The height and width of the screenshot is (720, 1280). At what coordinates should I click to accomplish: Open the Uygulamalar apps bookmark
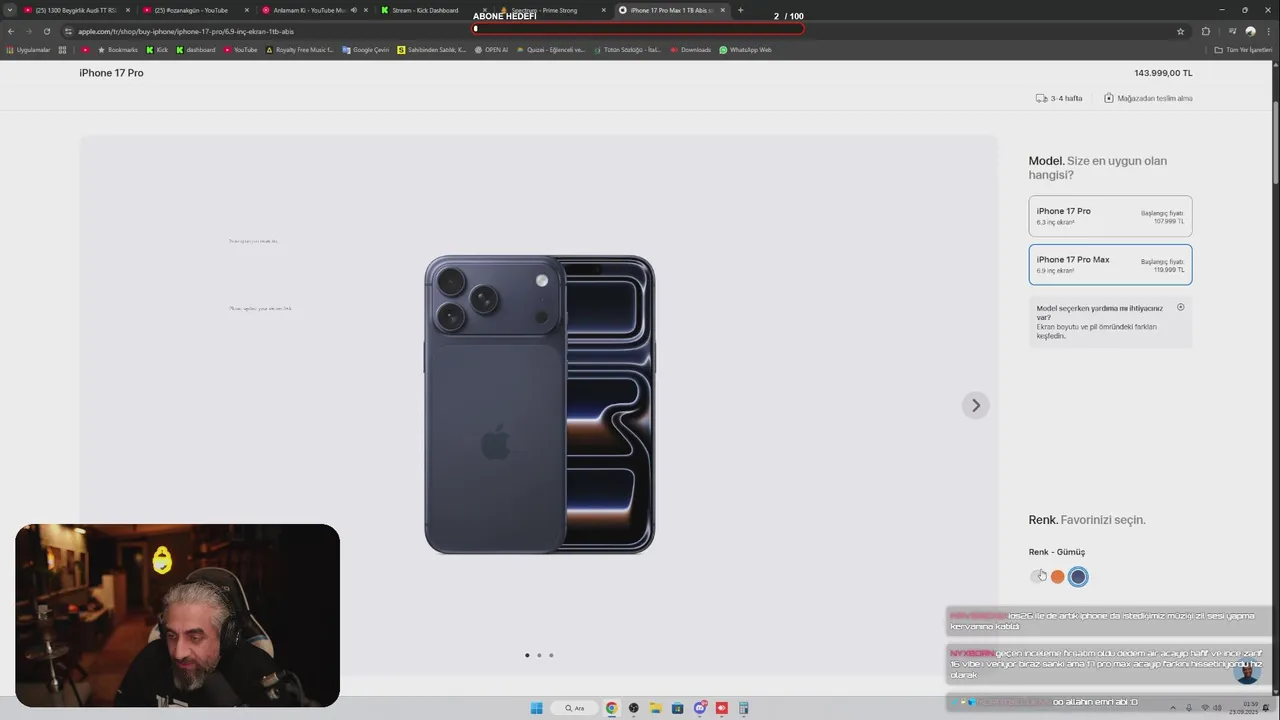click(x=27, y=50)
